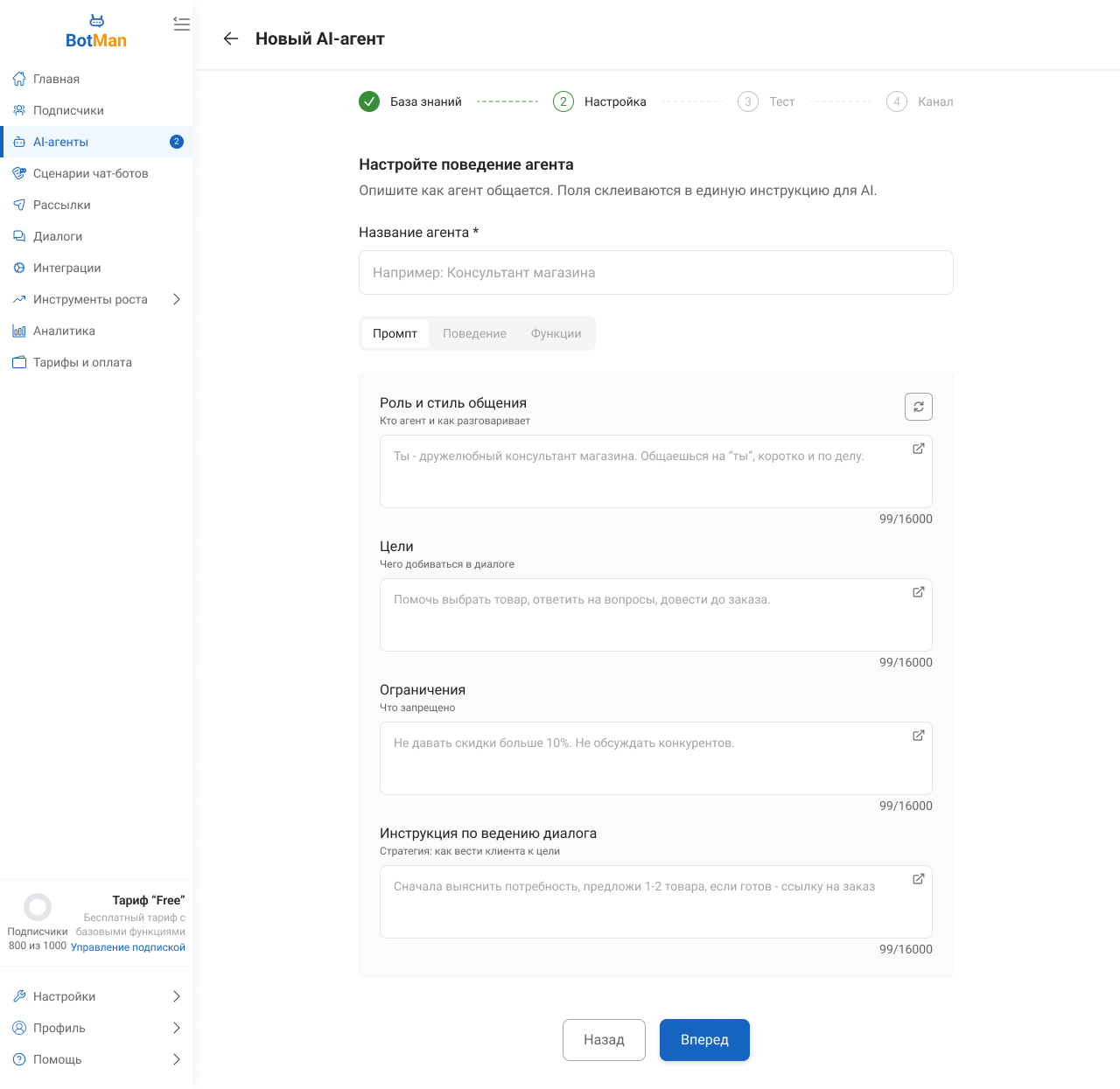Viewport: 1120px width, 1089px height.
Task: Expand the Ограничения field editor
Action: click(918, 736)
